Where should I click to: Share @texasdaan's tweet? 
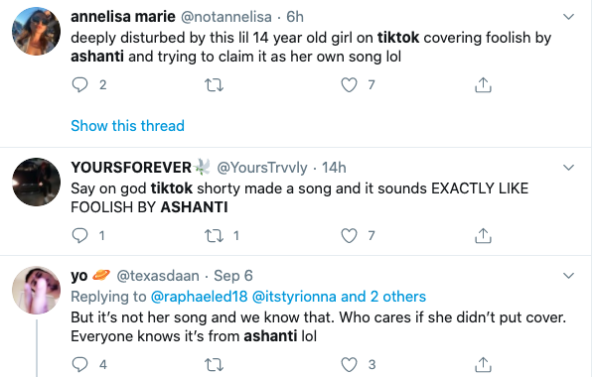[x=483, y=364]
